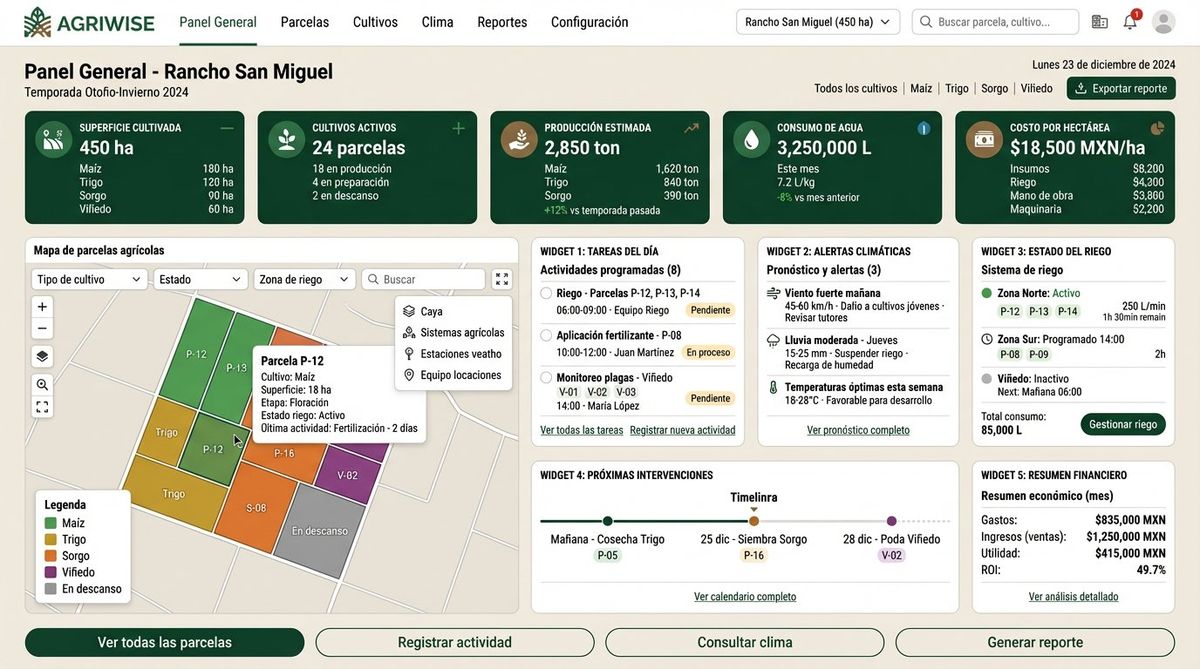This screenshot has width=1200, height=669.
Task: Mark the Riego Parcelas P-12 task complete
Action: point(546,294)
